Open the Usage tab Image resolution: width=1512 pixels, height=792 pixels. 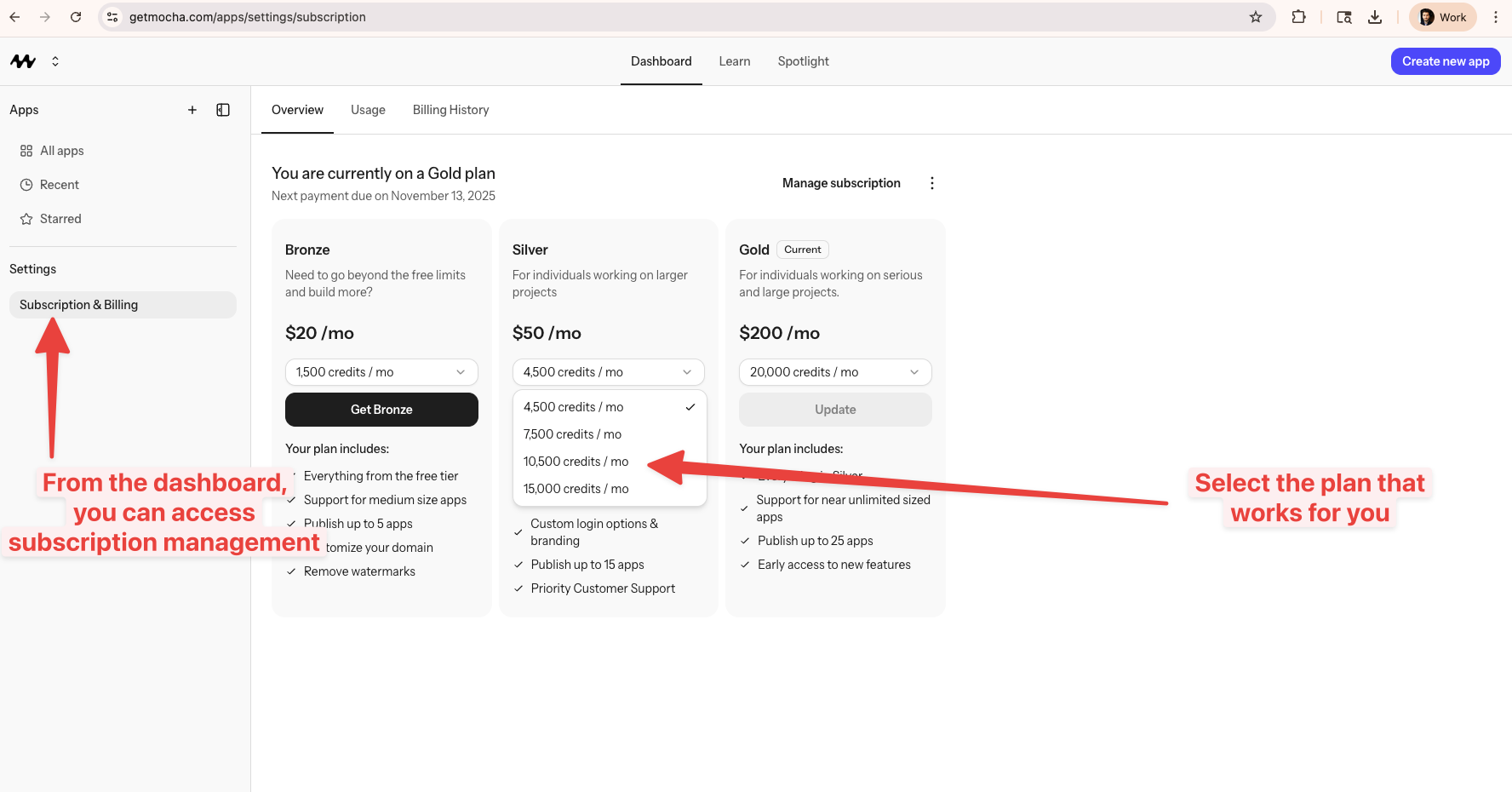368,110
